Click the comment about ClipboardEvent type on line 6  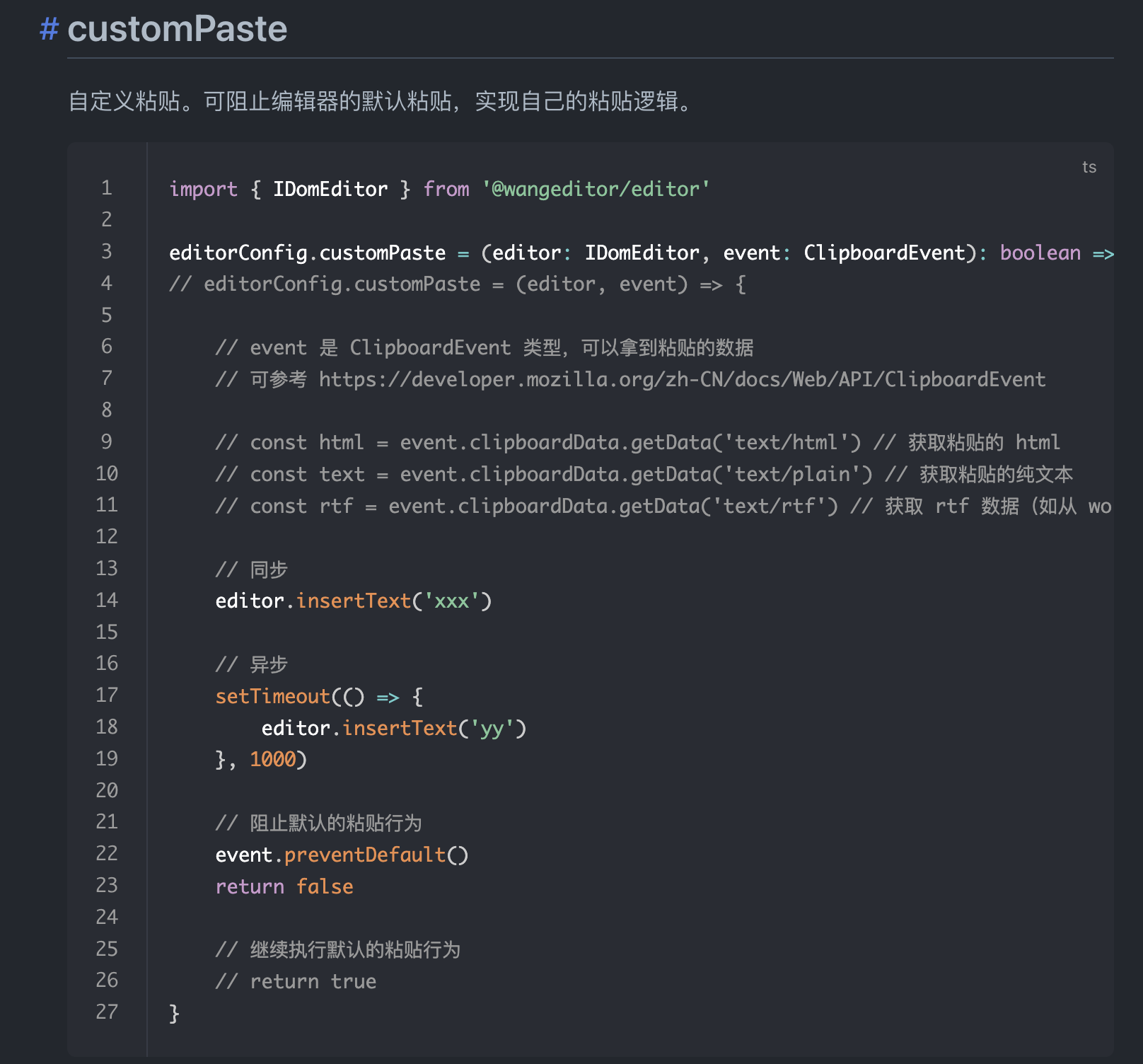point(485,347)
